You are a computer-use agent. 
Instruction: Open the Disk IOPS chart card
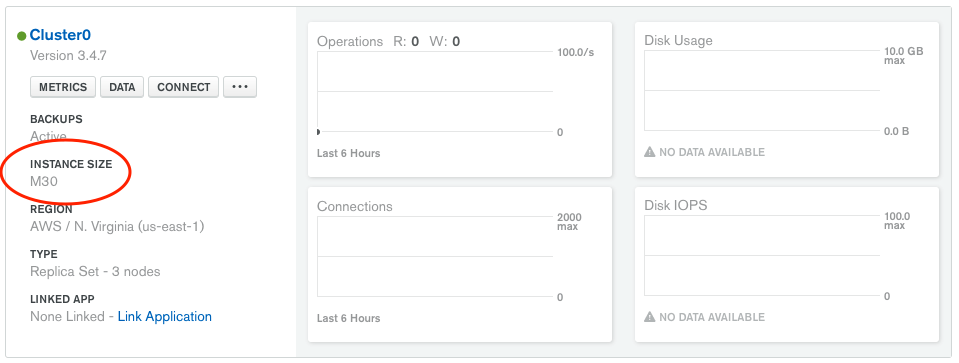click(x=787, y=265)
